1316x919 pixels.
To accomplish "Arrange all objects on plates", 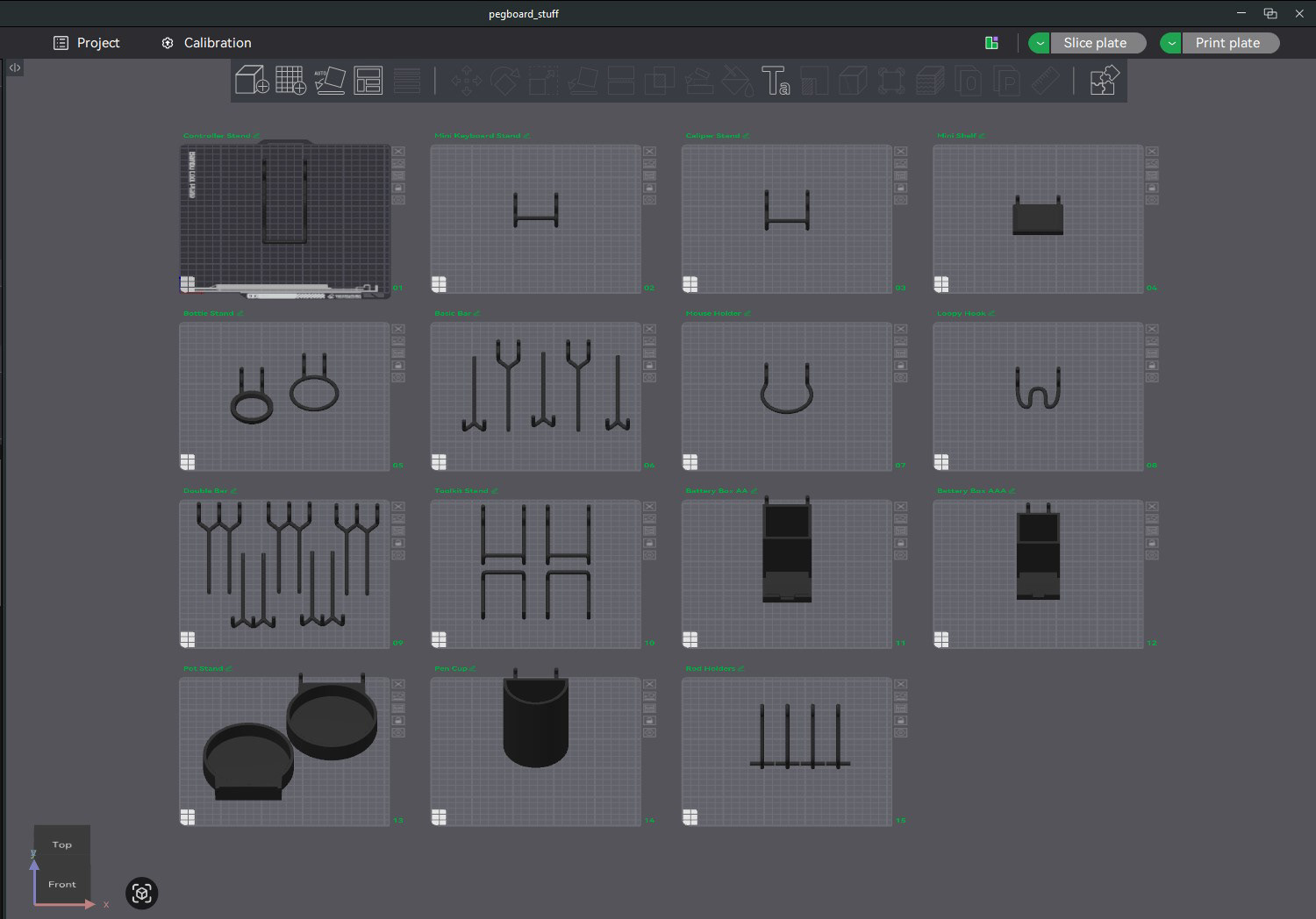I will pyautogui.click(x=368, y=81).
